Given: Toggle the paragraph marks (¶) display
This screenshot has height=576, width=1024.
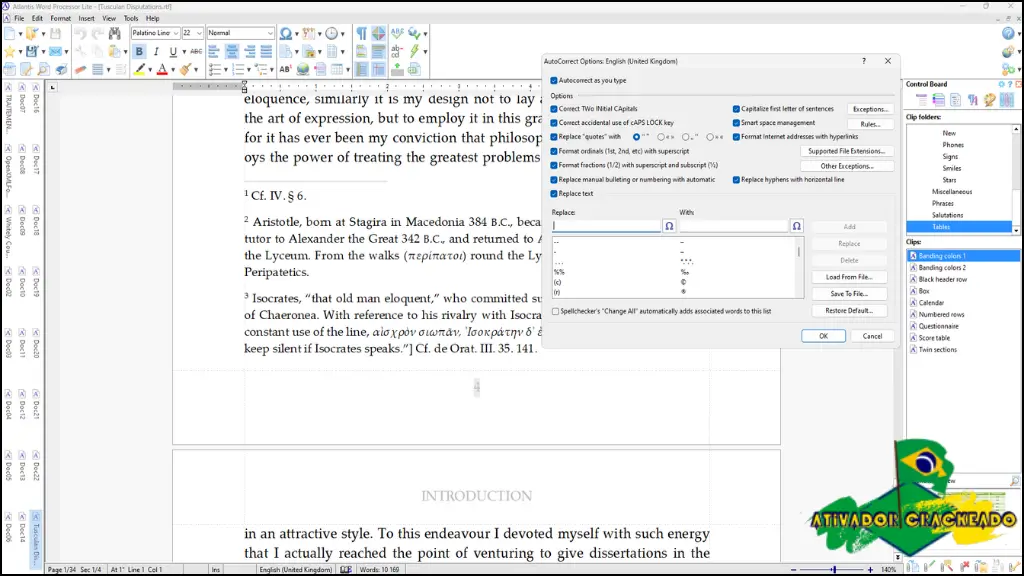Looking at the screenshot, I should pos(361,33).
